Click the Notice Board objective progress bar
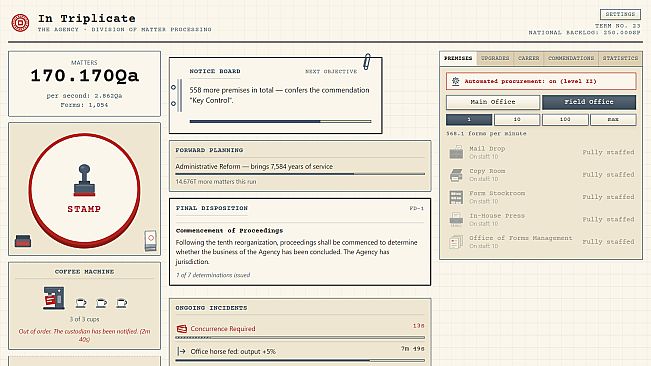Viewport: 651px width, 366px height. (280, 122)
